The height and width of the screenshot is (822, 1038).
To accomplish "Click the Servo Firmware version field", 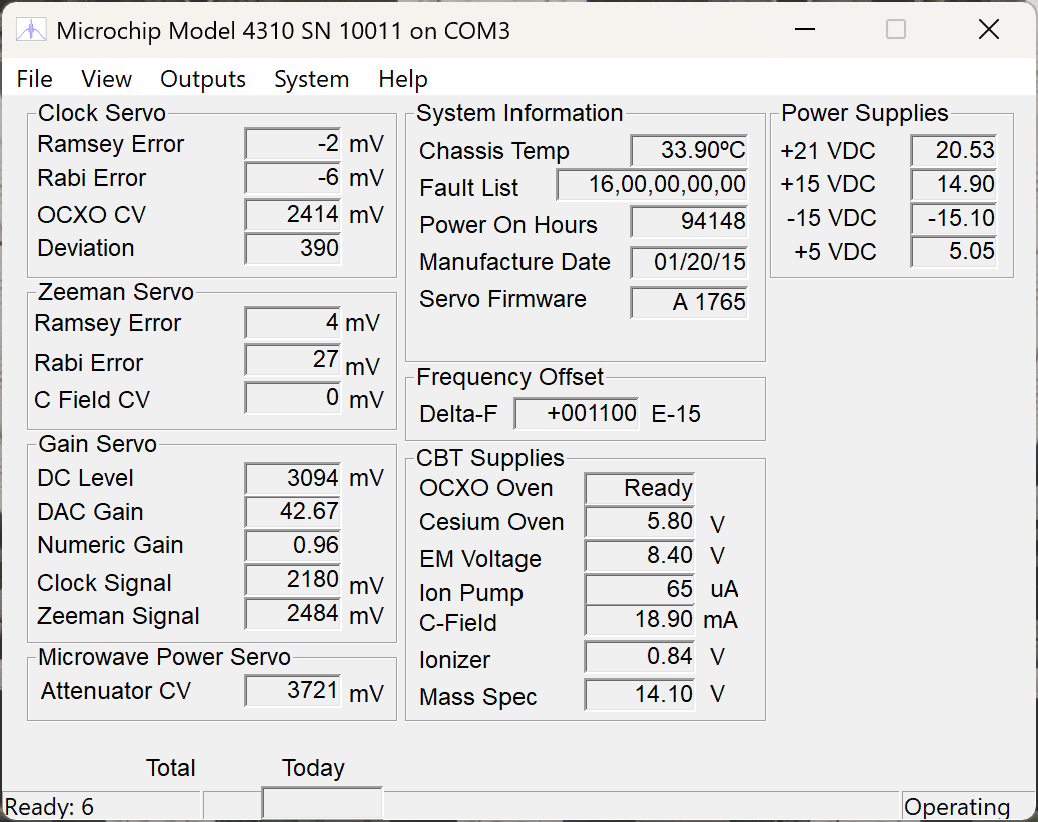I will point(689,302).
